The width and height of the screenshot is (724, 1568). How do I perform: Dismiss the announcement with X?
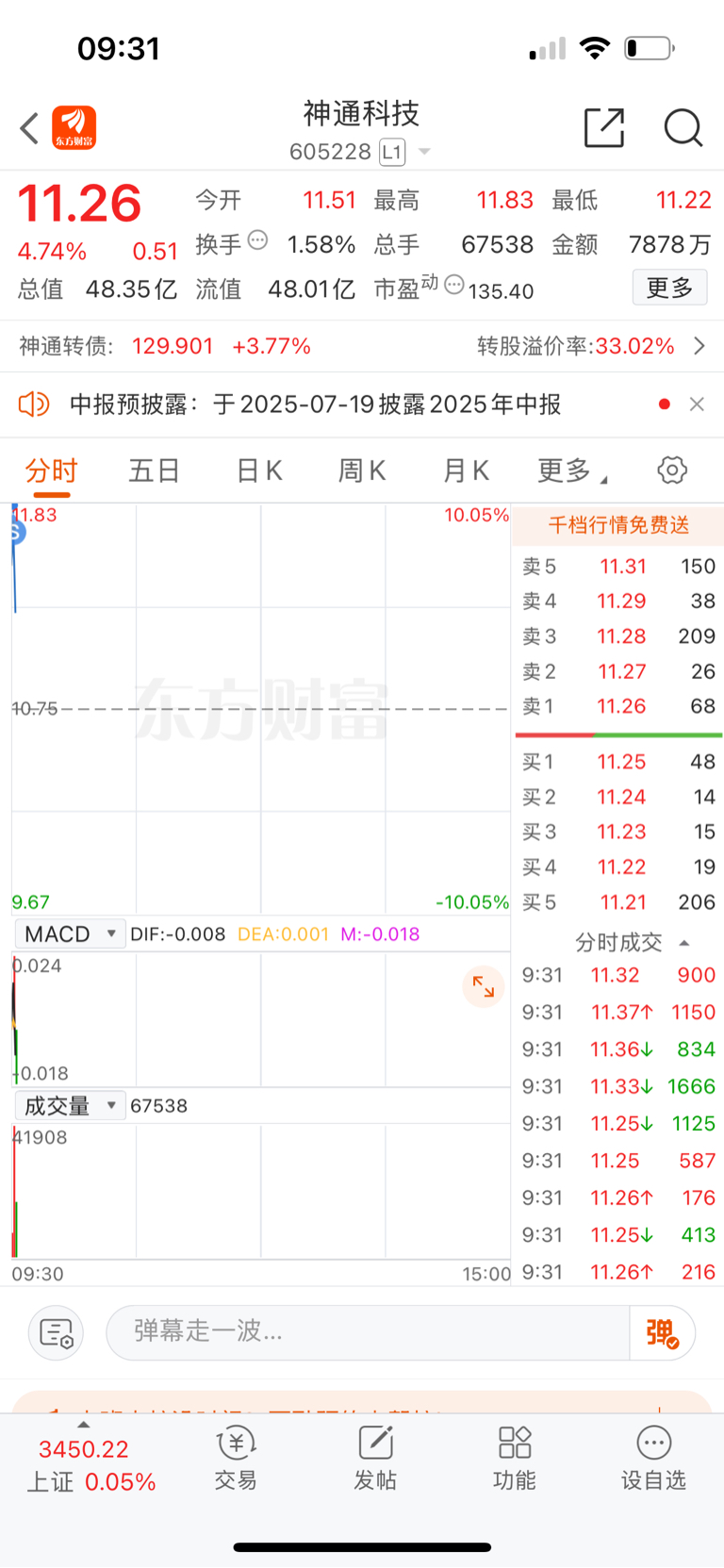[697, 404]
